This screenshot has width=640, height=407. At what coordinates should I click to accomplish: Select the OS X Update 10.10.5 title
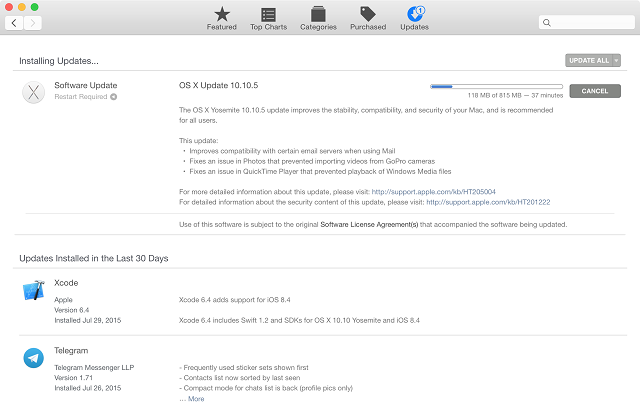pos(218,85)
